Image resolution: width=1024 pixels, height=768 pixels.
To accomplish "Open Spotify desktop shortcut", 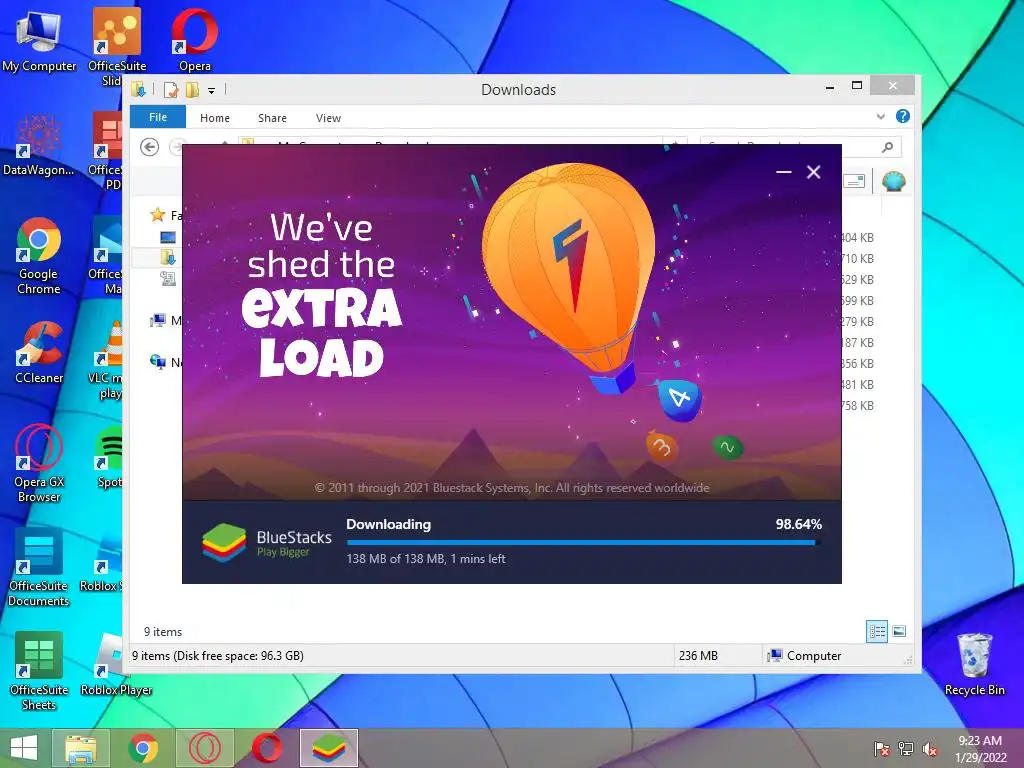I will [110, 456].
